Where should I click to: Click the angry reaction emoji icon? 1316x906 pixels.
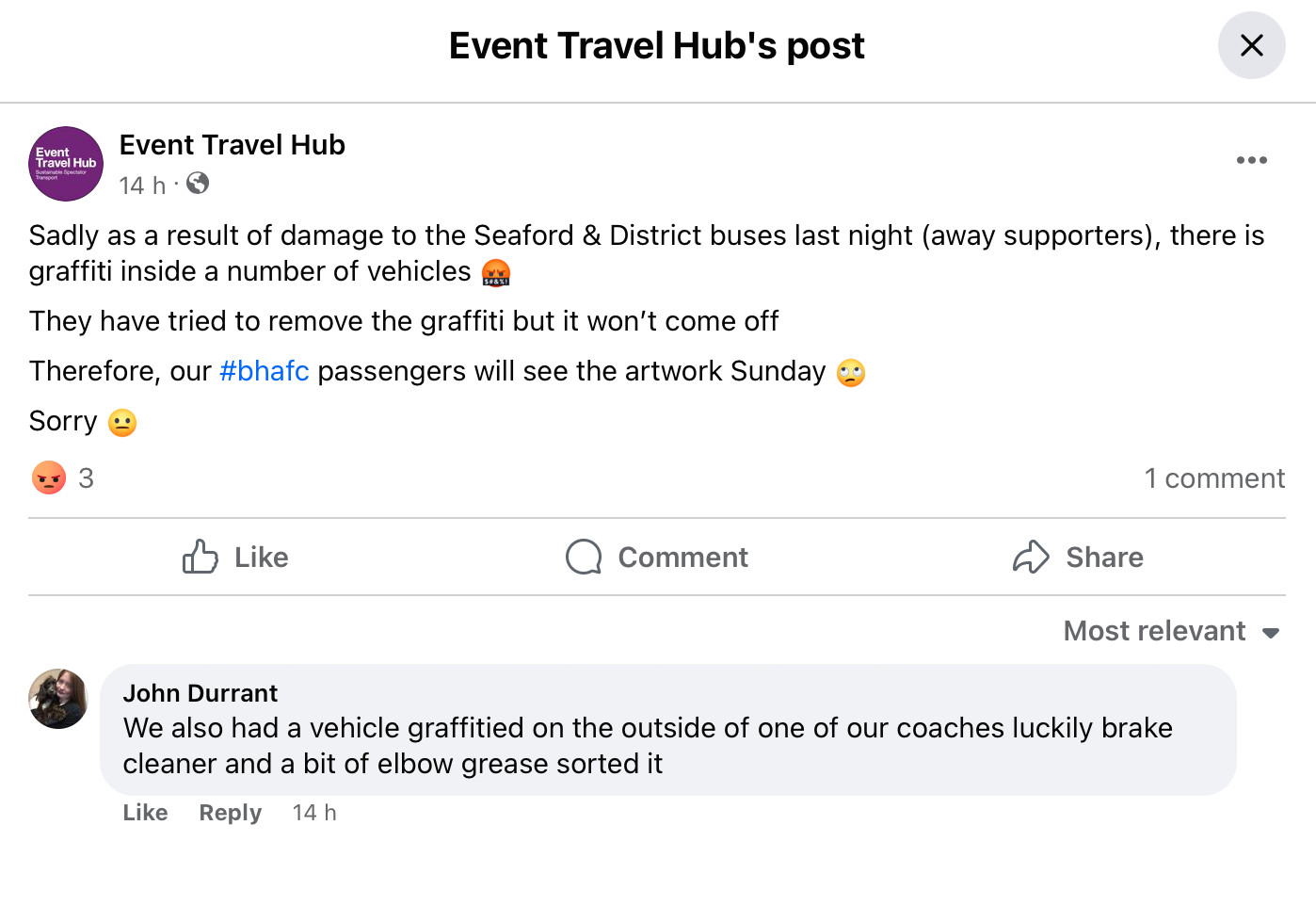tap(49, 477)
